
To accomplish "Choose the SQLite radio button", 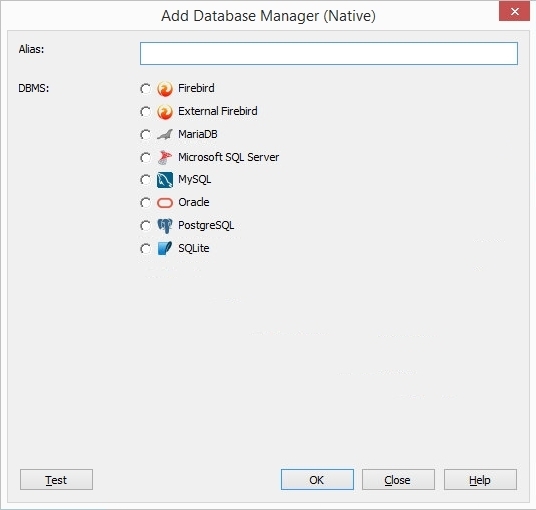I will (145, 249).
